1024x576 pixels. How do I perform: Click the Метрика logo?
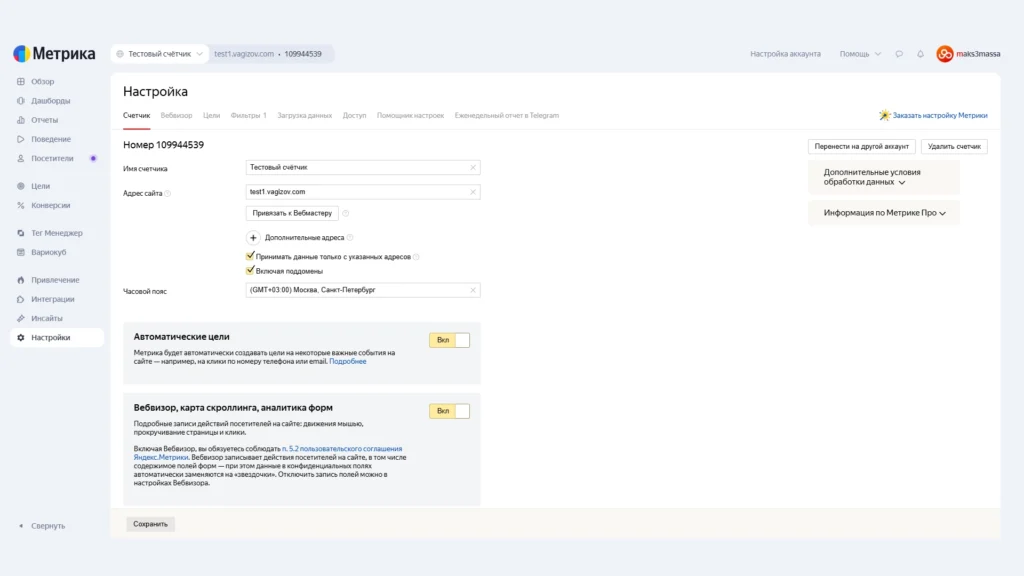54,54
